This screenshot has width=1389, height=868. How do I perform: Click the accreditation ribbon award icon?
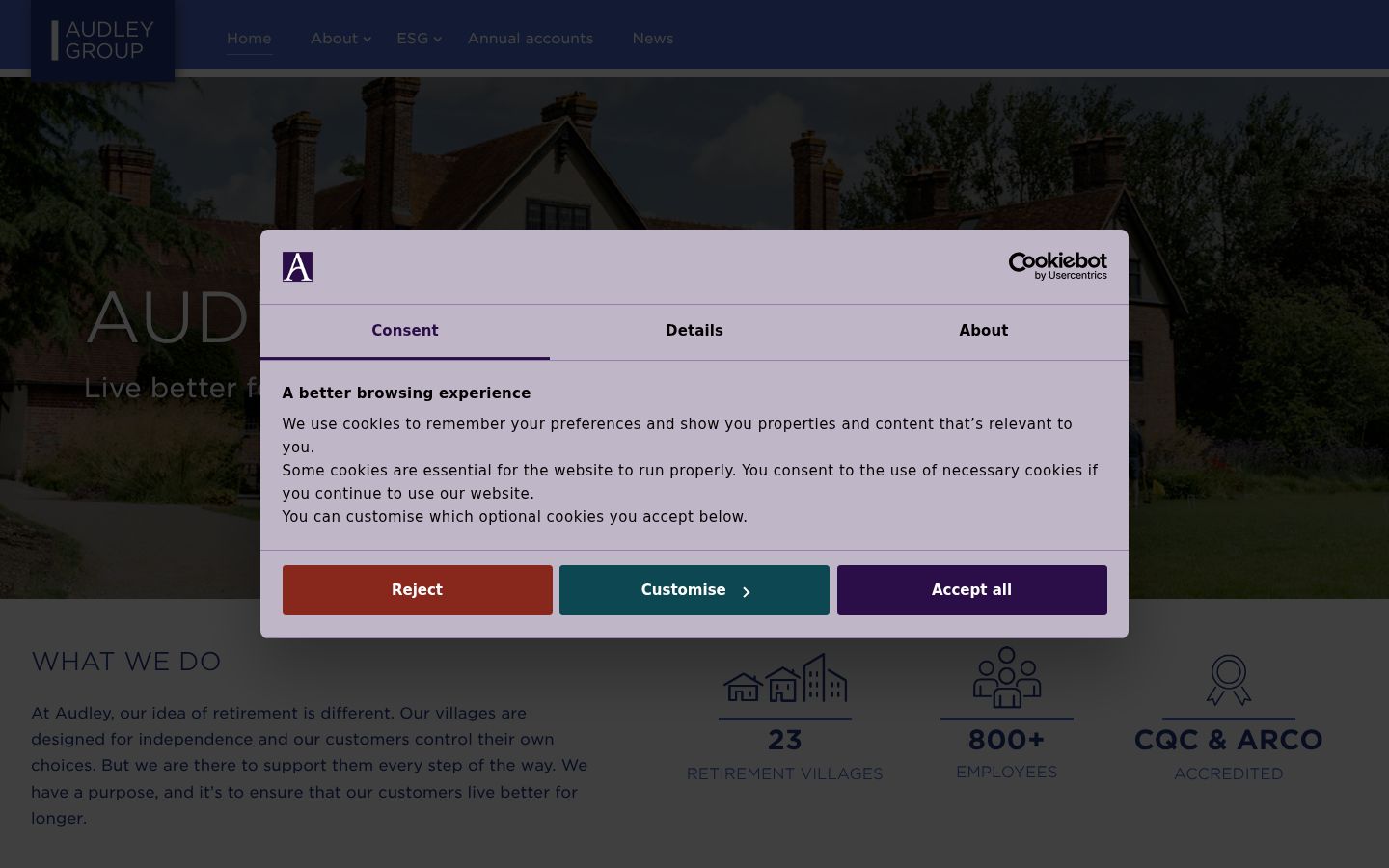1228,680
